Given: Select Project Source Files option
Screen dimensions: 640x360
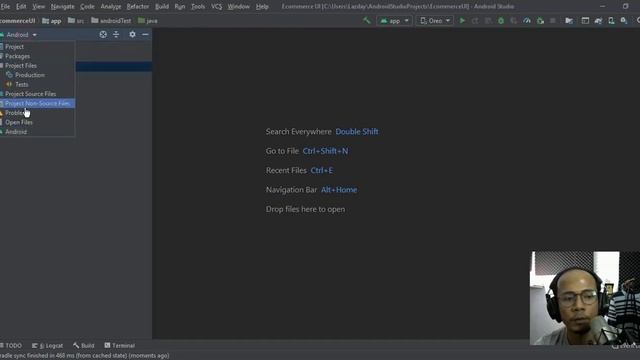Looking at the screenshot, I should 37,94.
